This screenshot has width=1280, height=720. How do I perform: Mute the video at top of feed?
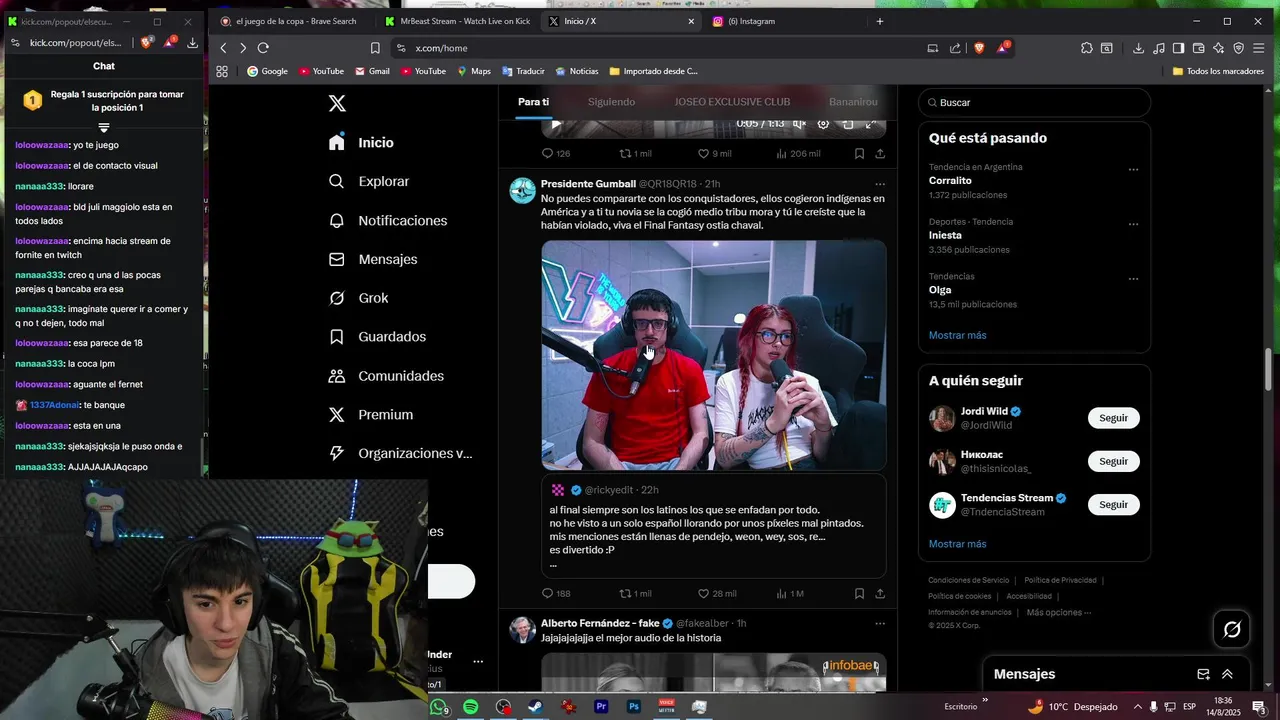tap(799, 124)
